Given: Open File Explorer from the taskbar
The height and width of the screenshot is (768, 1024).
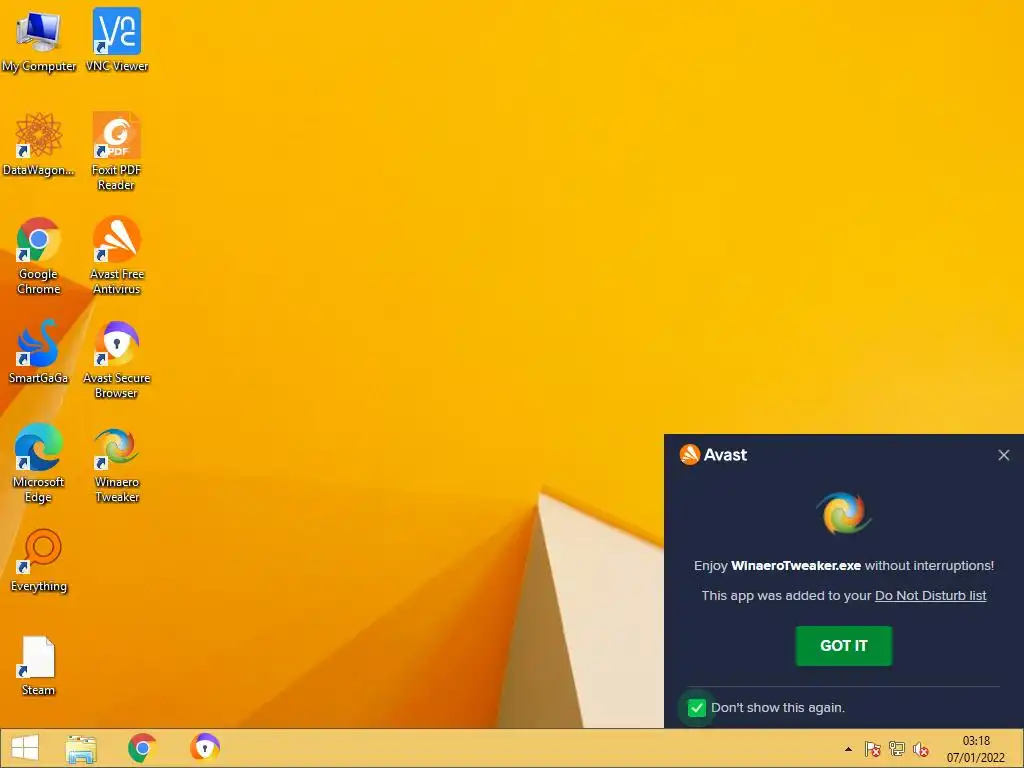Looking at the screenshot, I should [81, 748].
